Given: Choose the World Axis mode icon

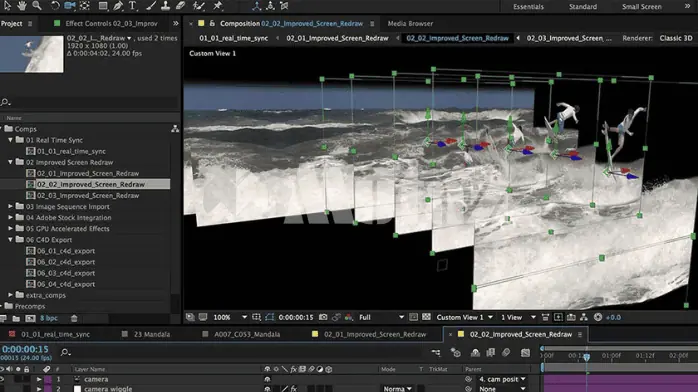Looking at the screenshot, I should (270, 6).
